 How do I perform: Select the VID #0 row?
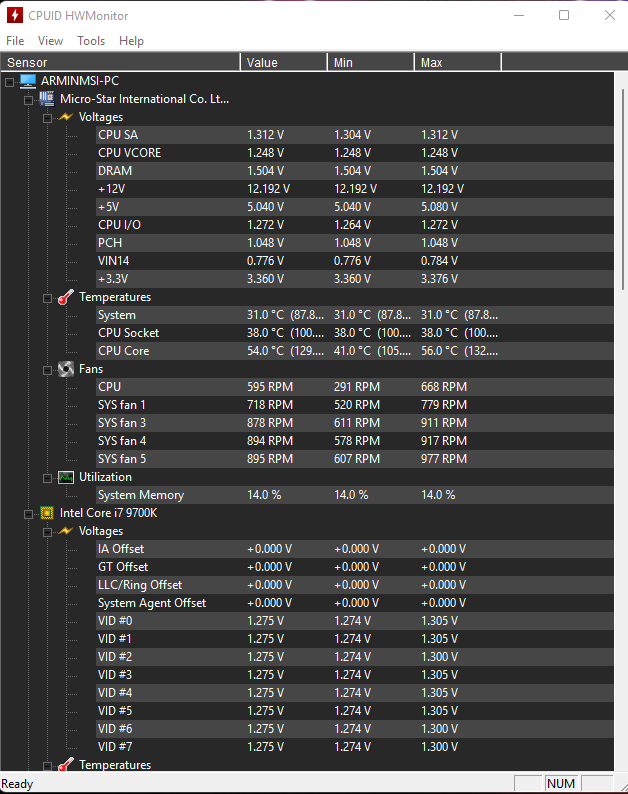pos(355,621)
